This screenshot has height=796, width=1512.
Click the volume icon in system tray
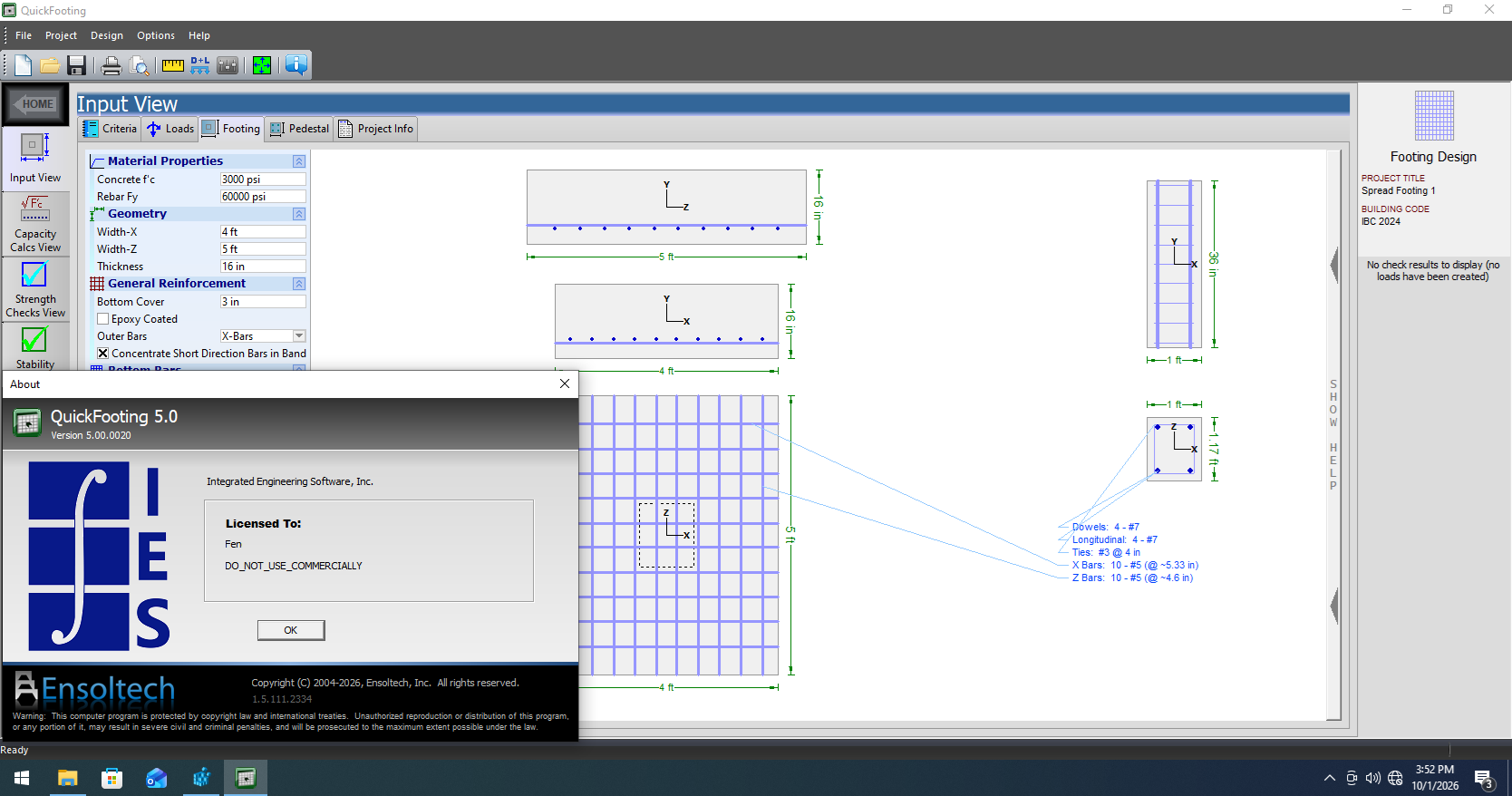1373,778
